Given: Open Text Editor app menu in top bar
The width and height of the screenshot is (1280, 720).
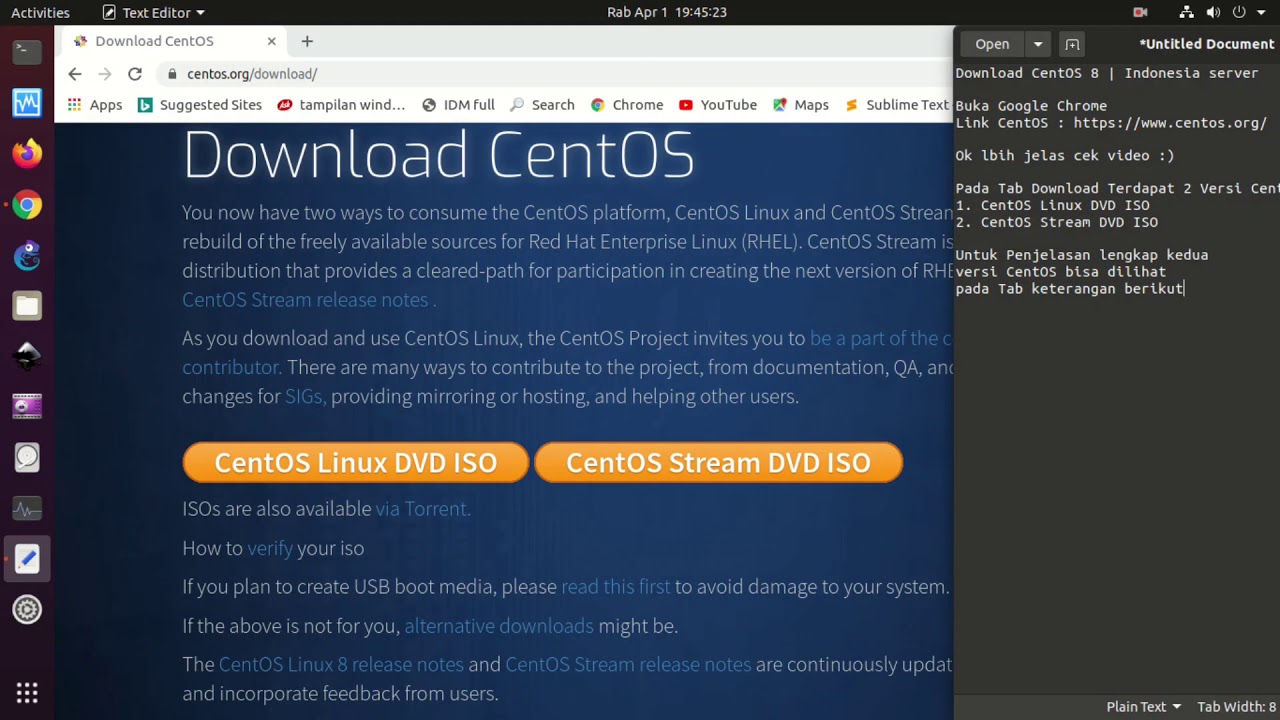Looking at the screenshot, I should [x=153, y=12].
